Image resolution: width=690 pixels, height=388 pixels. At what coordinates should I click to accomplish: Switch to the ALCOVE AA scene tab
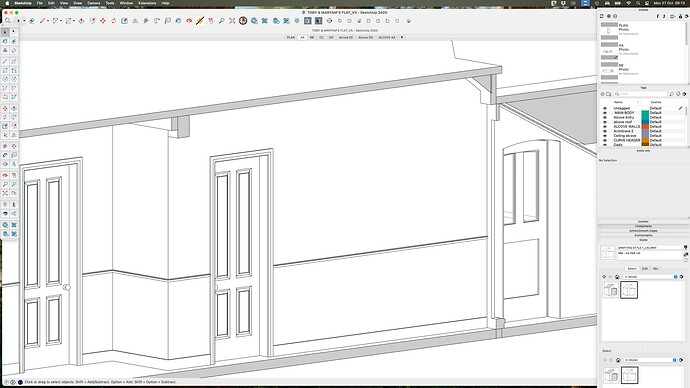tap(387, 37)
